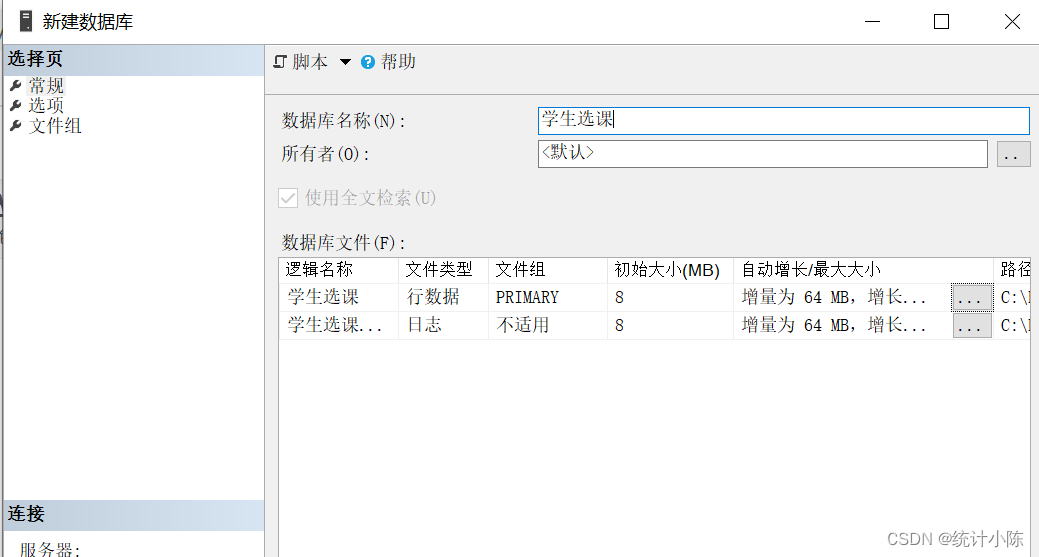Click the 选择页 panel header
1039x557 pixels.
[134, 60]
